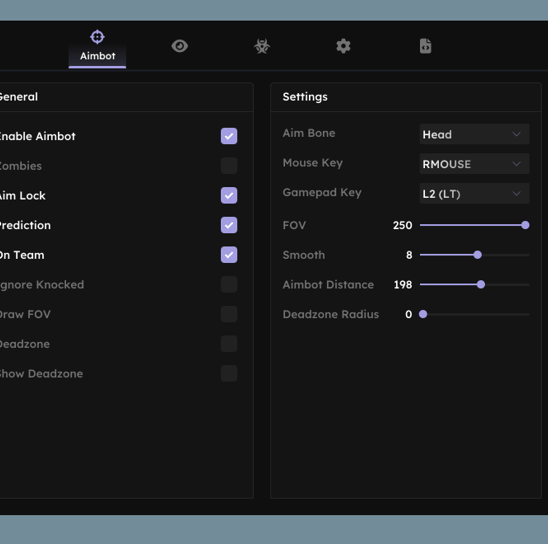This screenshot has height=544, width=548.
Task: Open the eye icon visuals tab
Action: point(180,46)
